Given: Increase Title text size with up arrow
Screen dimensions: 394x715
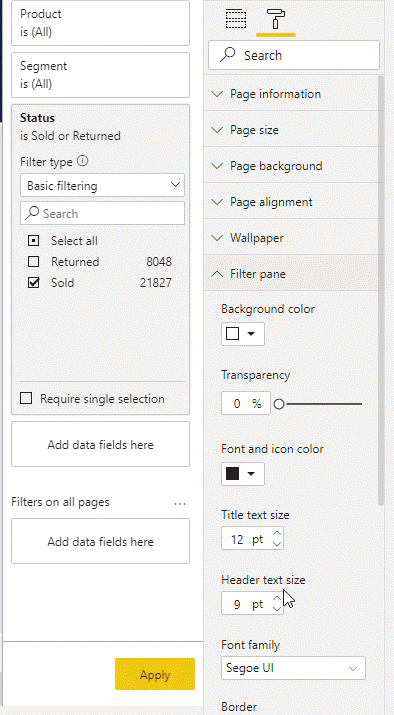Looking at the screenshot, I should tap(277, 534).
